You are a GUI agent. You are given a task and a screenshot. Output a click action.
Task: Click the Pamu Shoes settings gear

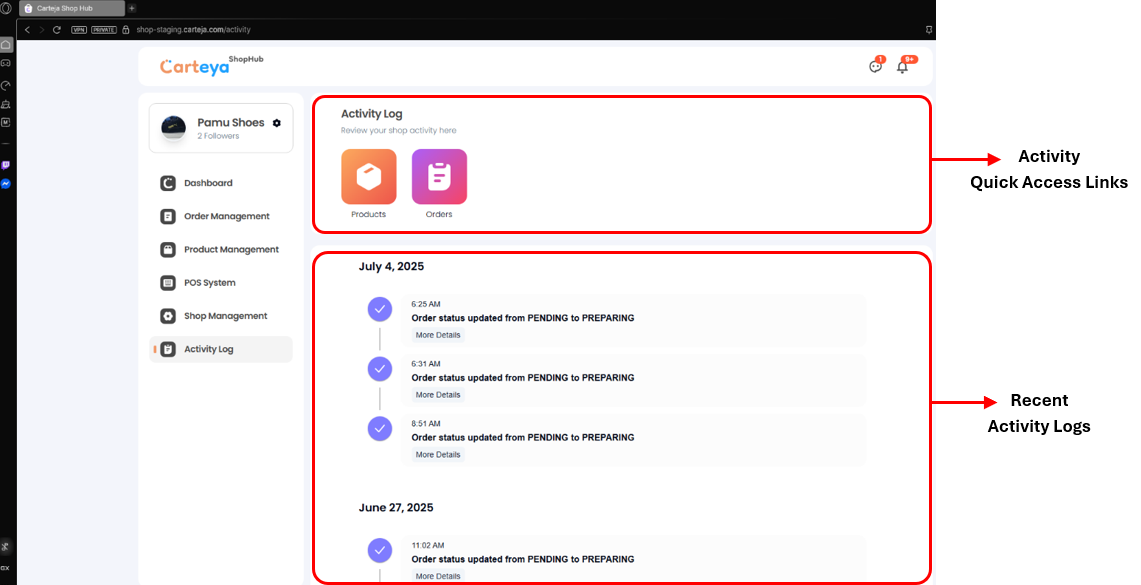(x=276, y=122)
